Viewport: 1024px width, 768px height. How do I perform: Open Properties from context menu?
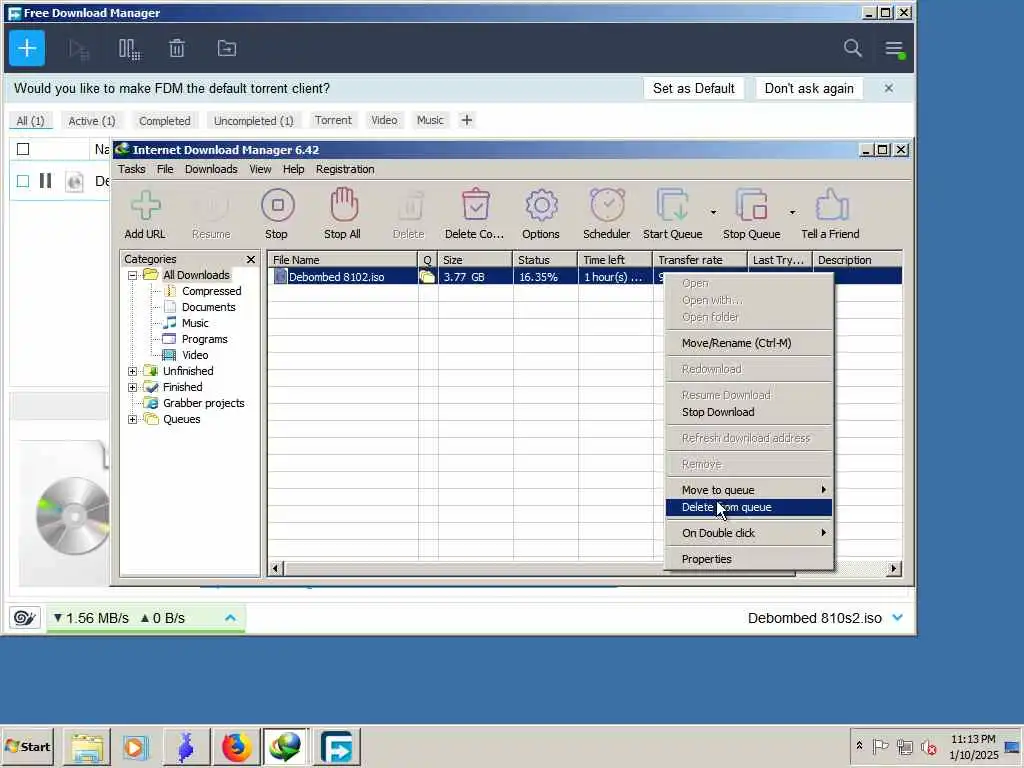point(748,559)
